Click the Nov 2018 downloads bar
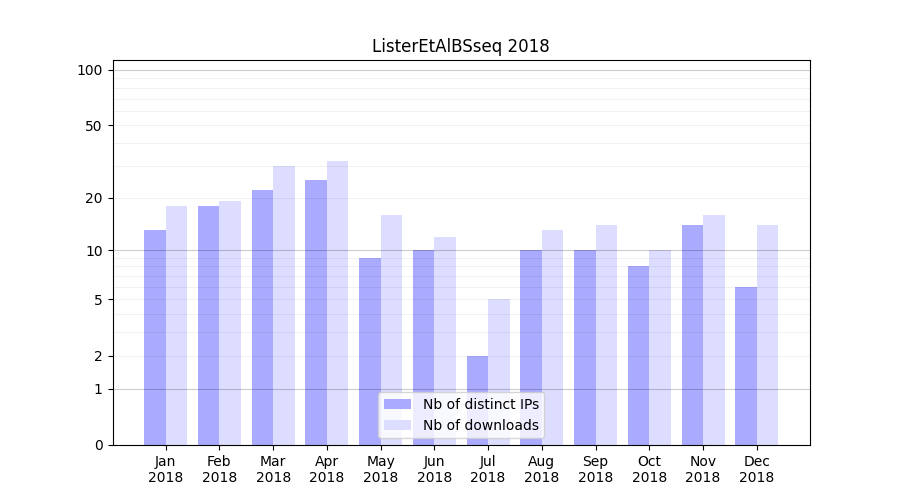 point(714,330)
